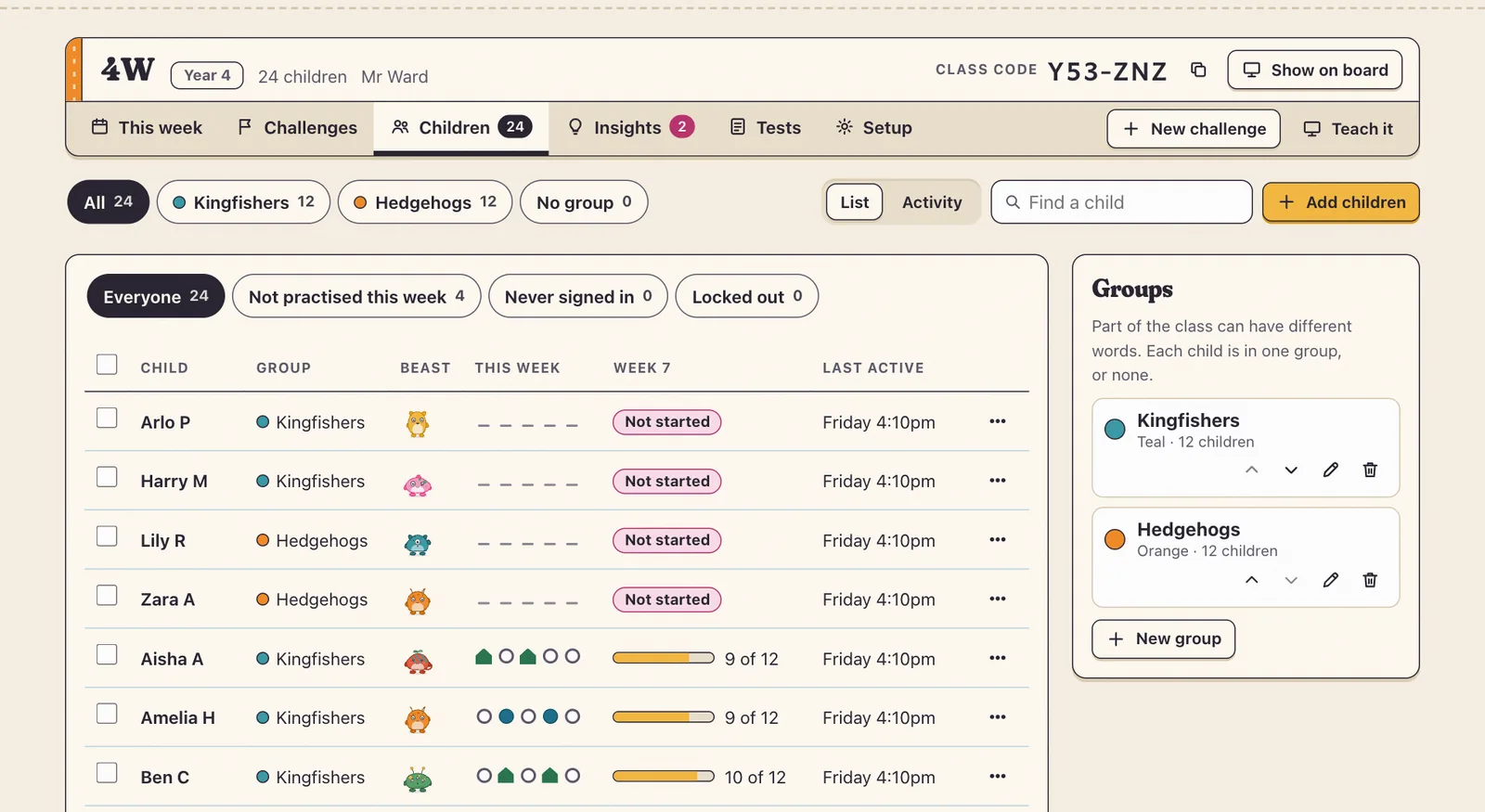The image size is (1485, 812).
Task: Click Ben C's green beast avatar
Action: tap(418, 779)
